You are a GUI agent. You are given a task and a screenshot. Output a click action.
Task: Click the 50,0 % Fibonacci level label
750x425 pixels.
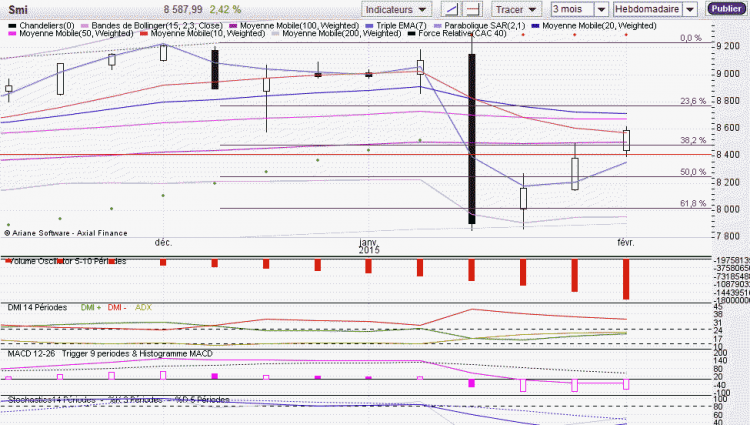pyautogui.click(x=693, y=172)
